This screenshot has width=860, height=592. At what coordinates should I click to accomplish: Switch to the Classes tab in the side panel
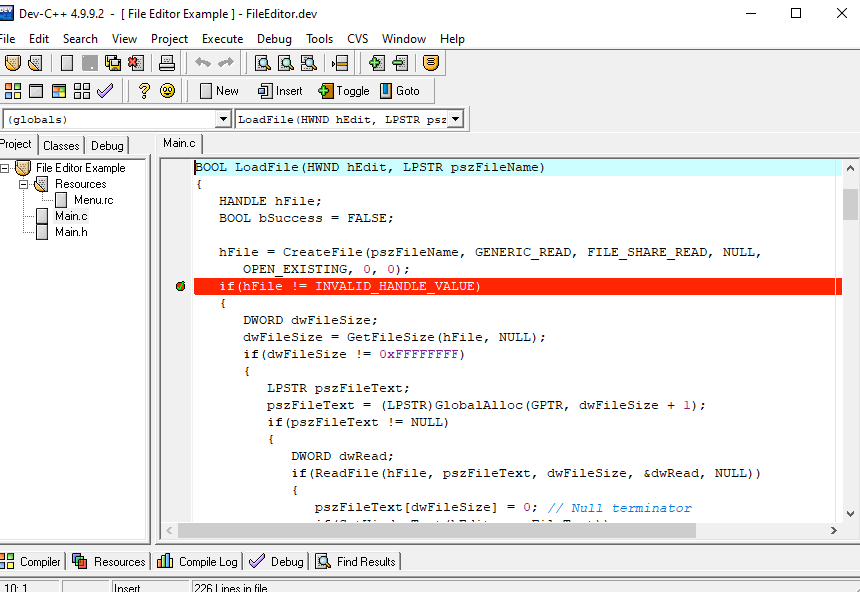(x=61, y=145)
